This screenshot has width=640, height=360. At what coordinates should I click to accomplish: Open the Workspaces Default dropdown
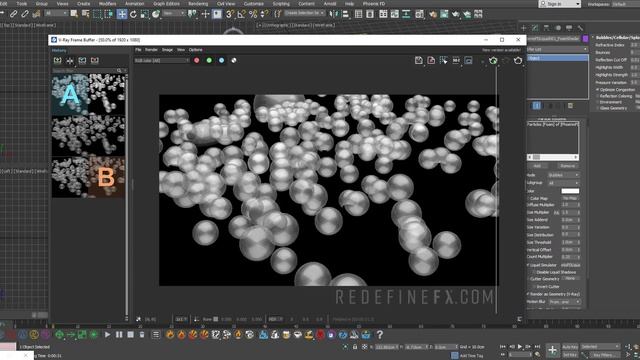coord(625,4)
